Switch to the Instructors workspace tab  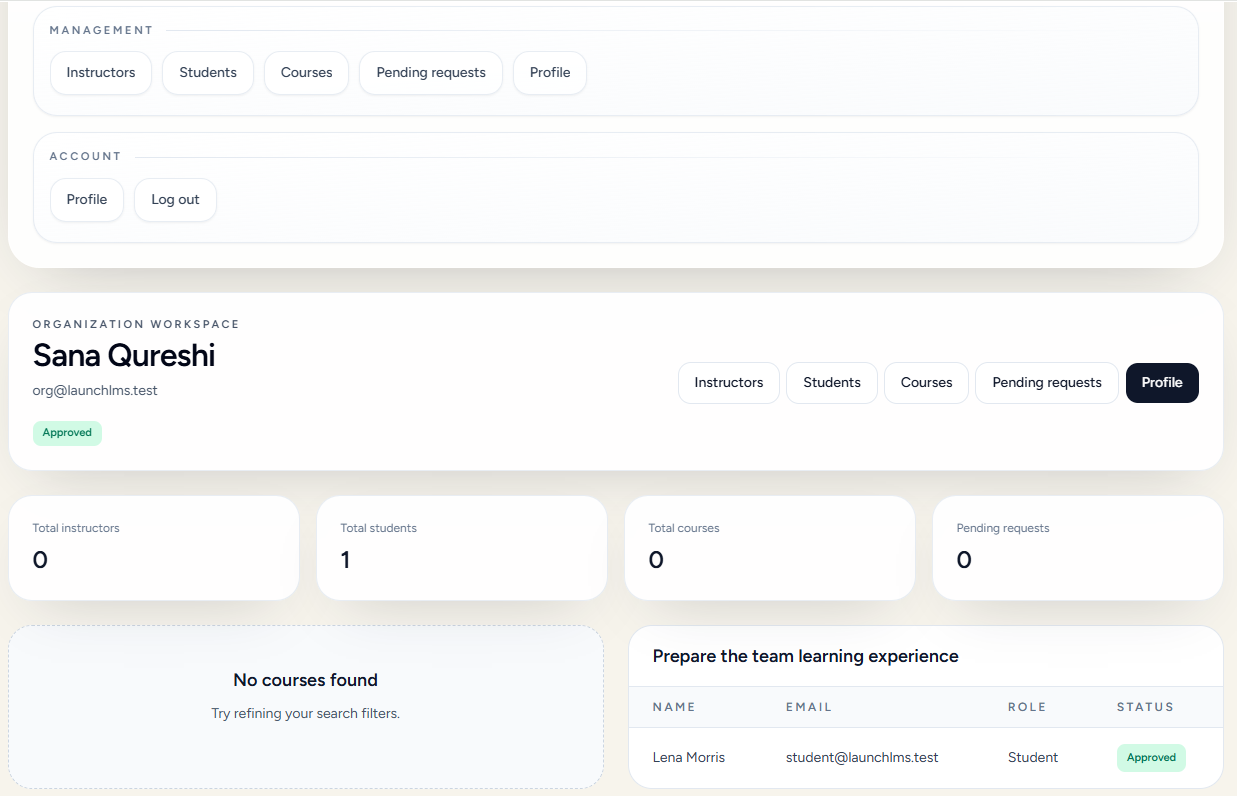click(728, 382)
